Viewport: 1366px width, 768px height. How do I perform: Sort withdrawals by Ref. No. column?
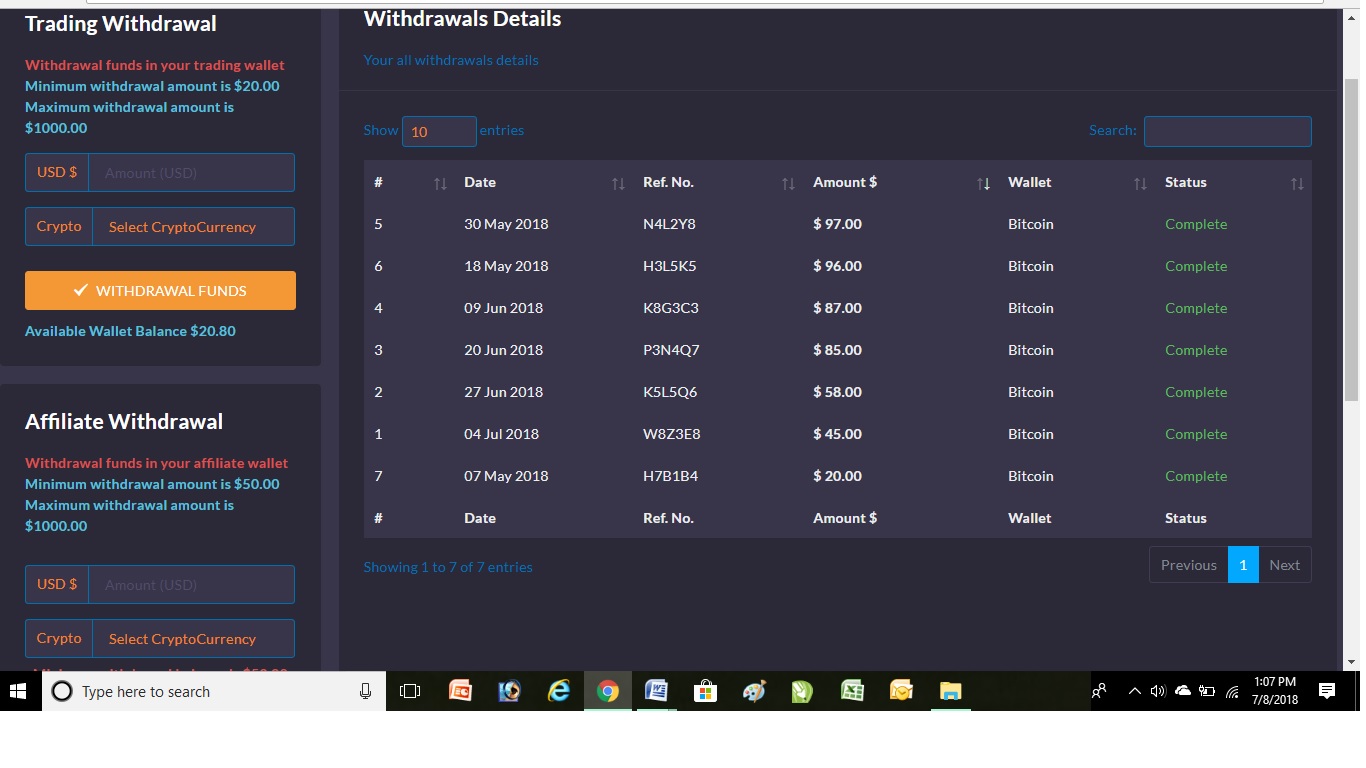(718, 182)
